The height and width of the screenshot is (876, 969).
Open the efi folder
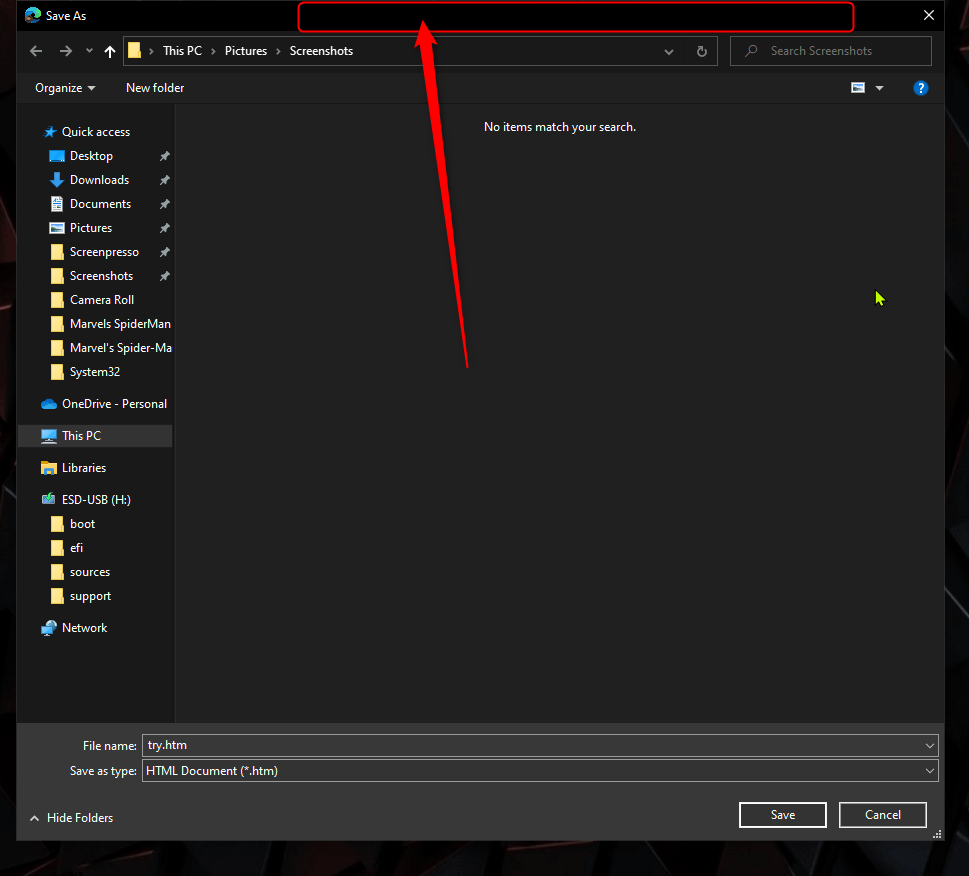(x=76, y=548)
